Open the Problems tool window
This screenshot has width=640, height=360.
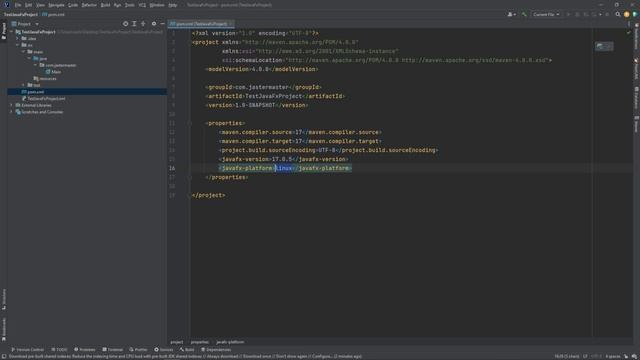[85, 350]
